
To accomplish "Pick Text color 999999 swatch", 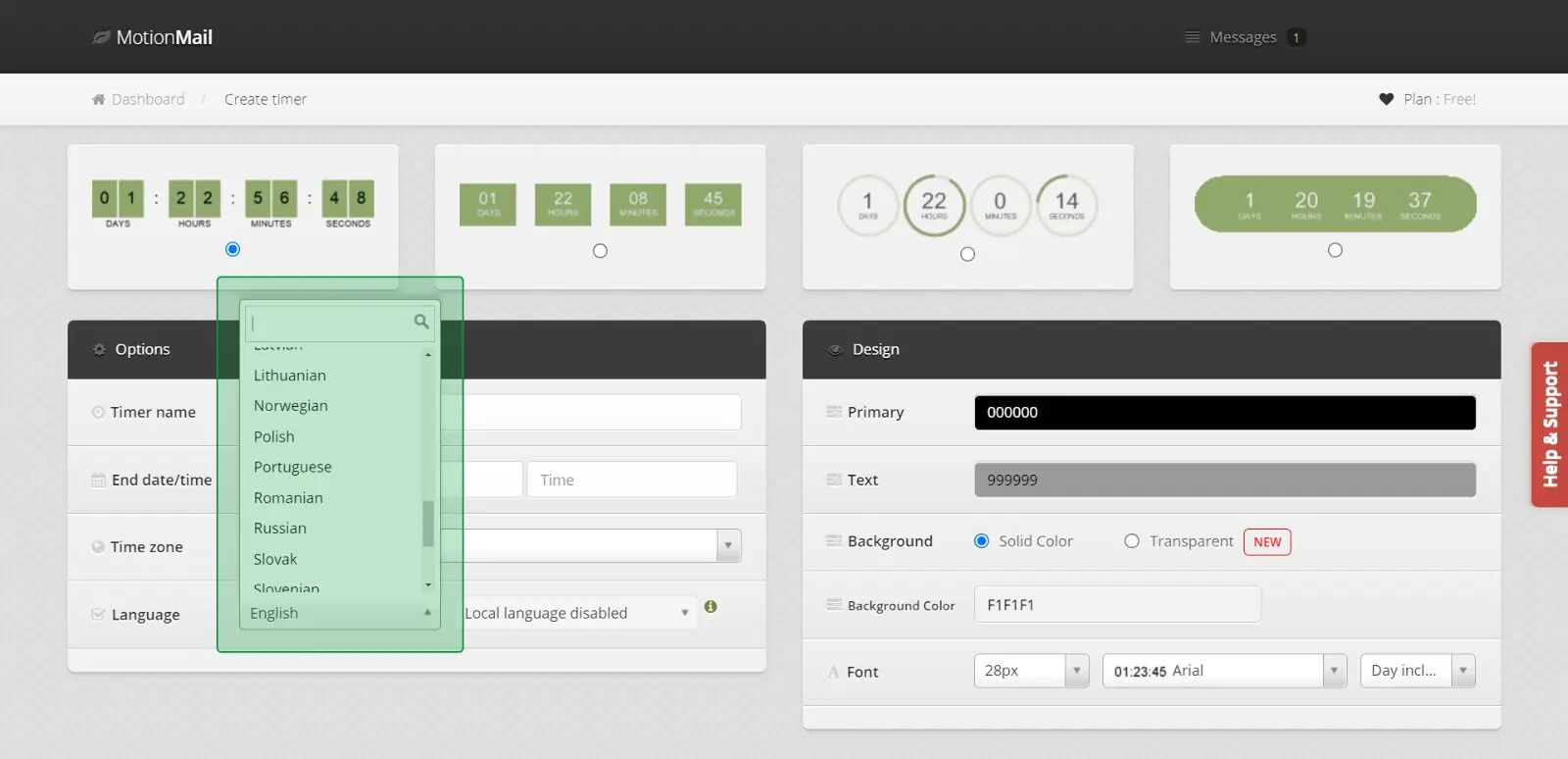I will pyautogui.click(x=1225, y=480).
